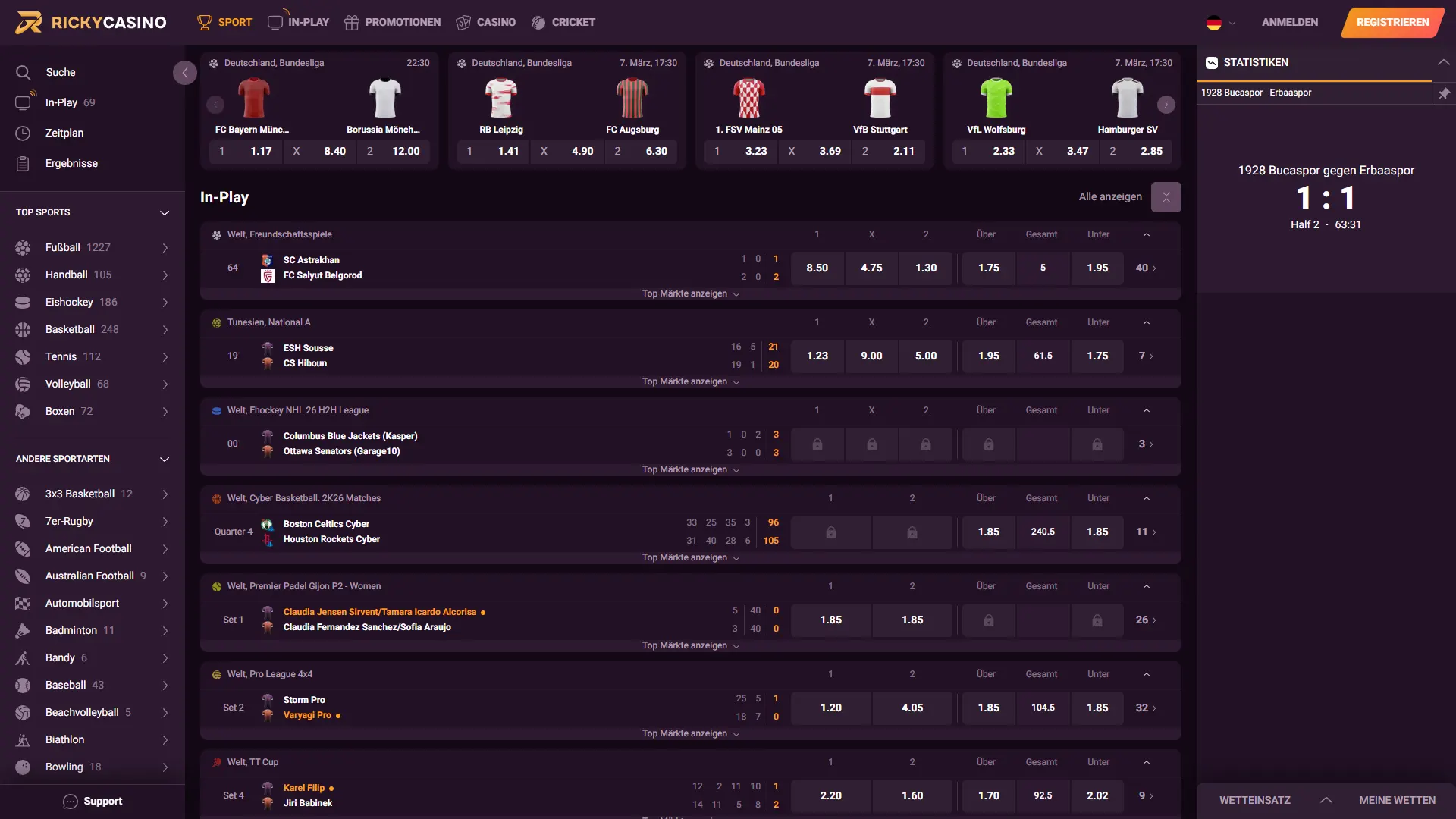This screenshot has height=819, width=1456.
Task: Open 40 more markets for Astrakhan match
Action: (x=1146, y=268)
